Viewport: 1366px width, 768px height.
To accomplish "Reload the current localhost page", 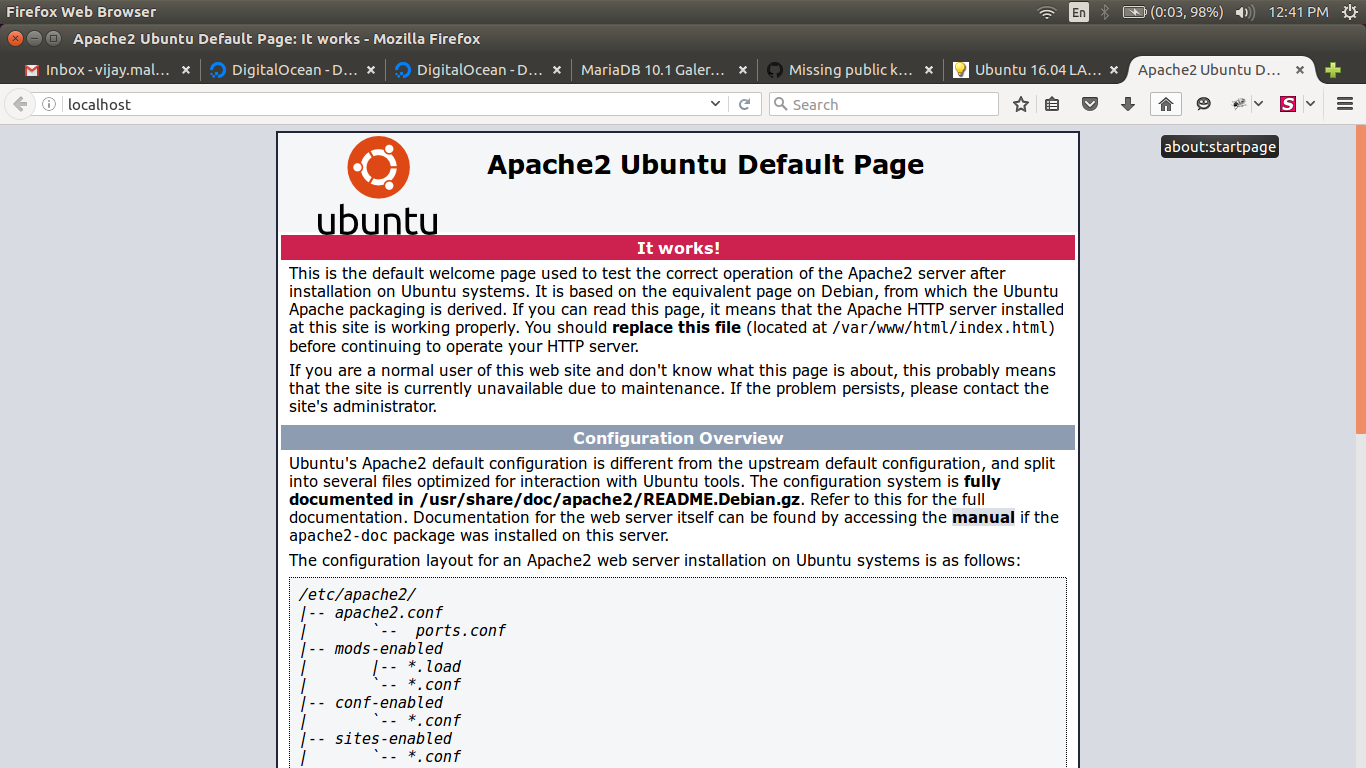I will [744, 104].
